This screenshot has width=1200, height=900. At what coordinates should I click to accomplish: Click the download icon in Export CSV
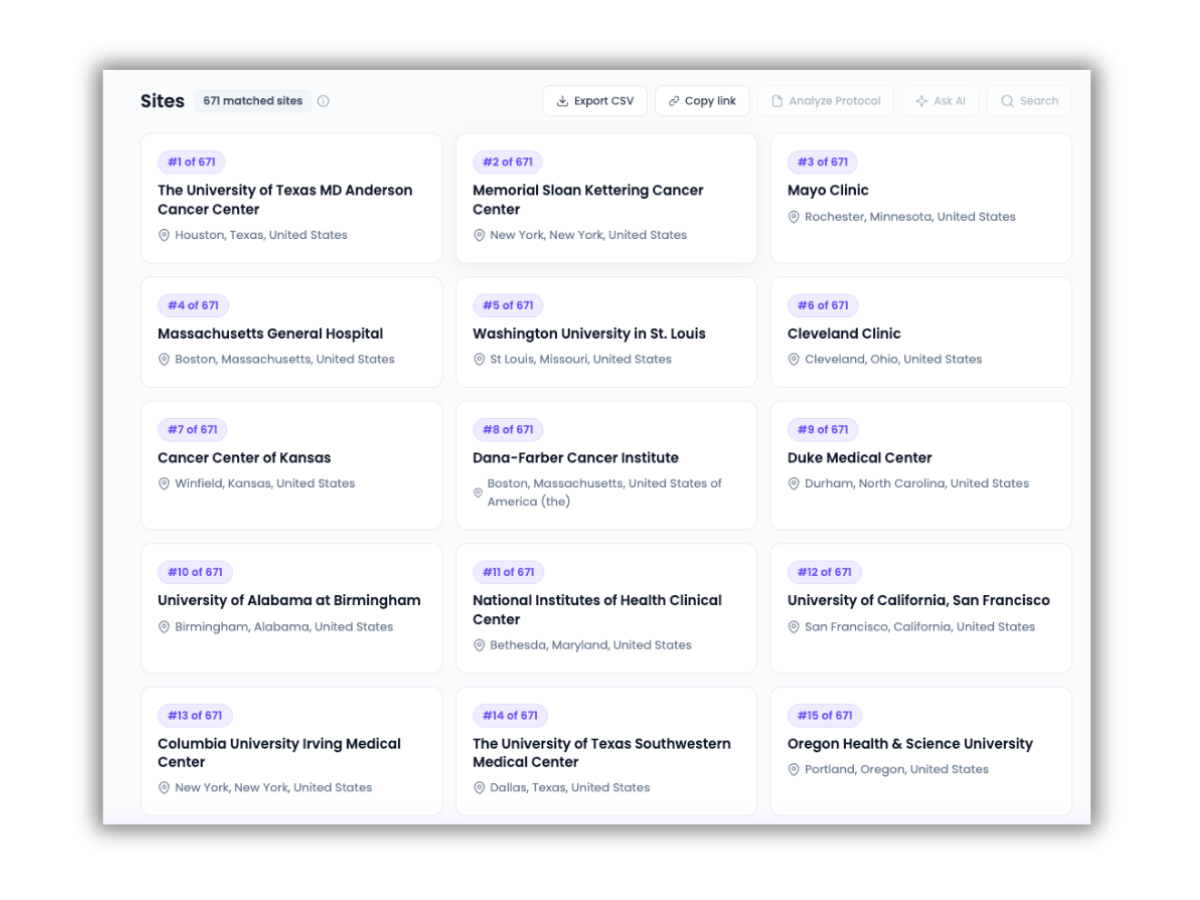point(562,101)
